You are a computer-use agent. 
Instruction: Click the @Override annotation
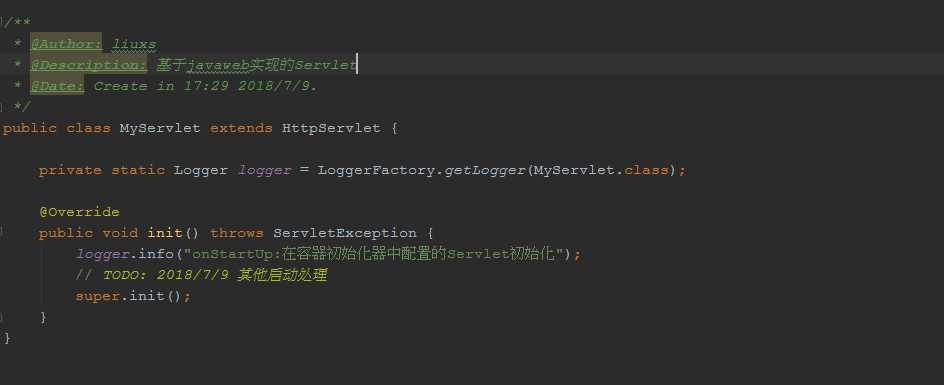click(79, 212)
